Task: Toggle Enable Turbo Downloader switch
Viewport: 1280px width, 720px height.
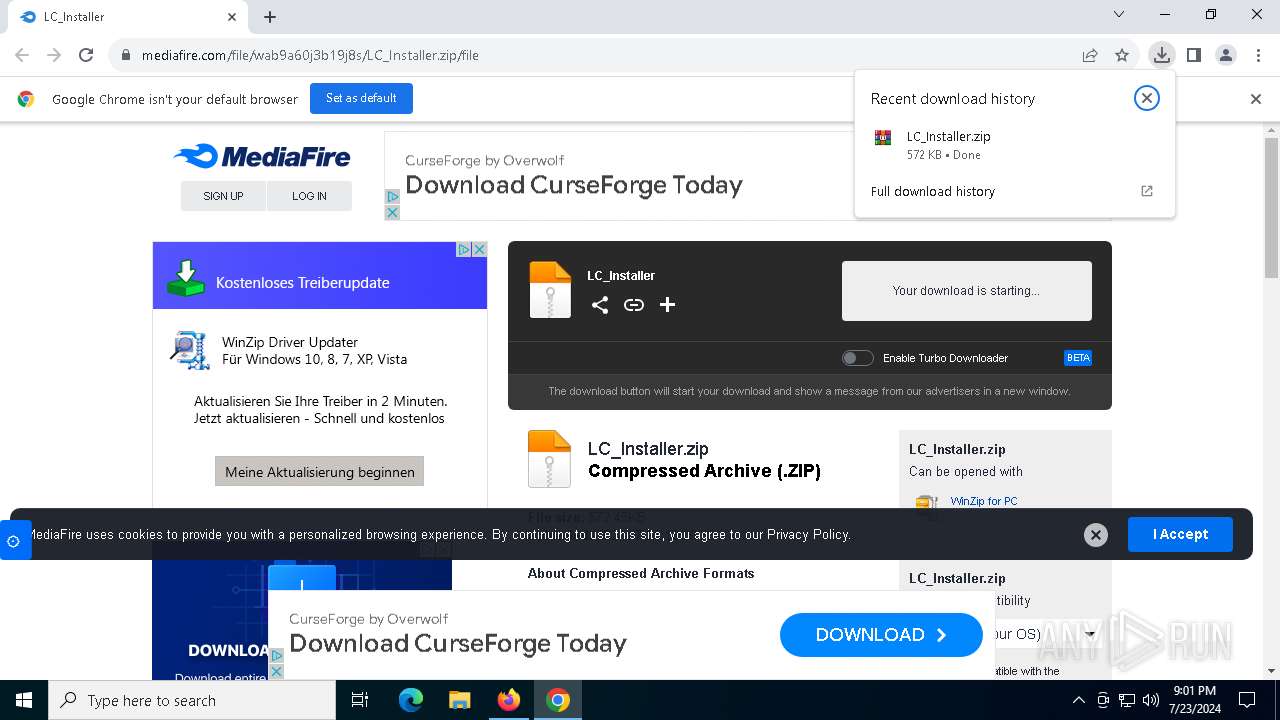Action: point(857,358)
